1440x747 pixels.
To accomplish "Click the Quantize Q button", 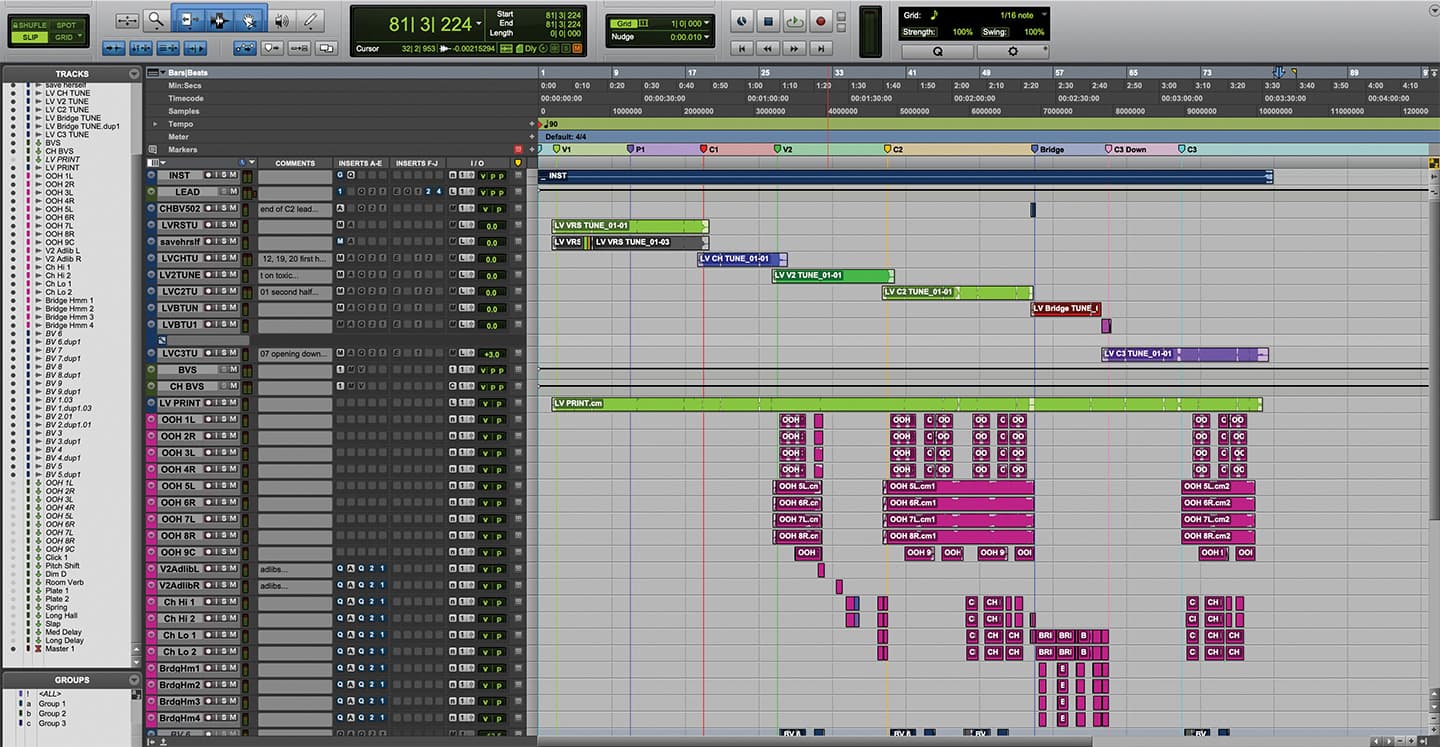I will click(x=938, y=51).
